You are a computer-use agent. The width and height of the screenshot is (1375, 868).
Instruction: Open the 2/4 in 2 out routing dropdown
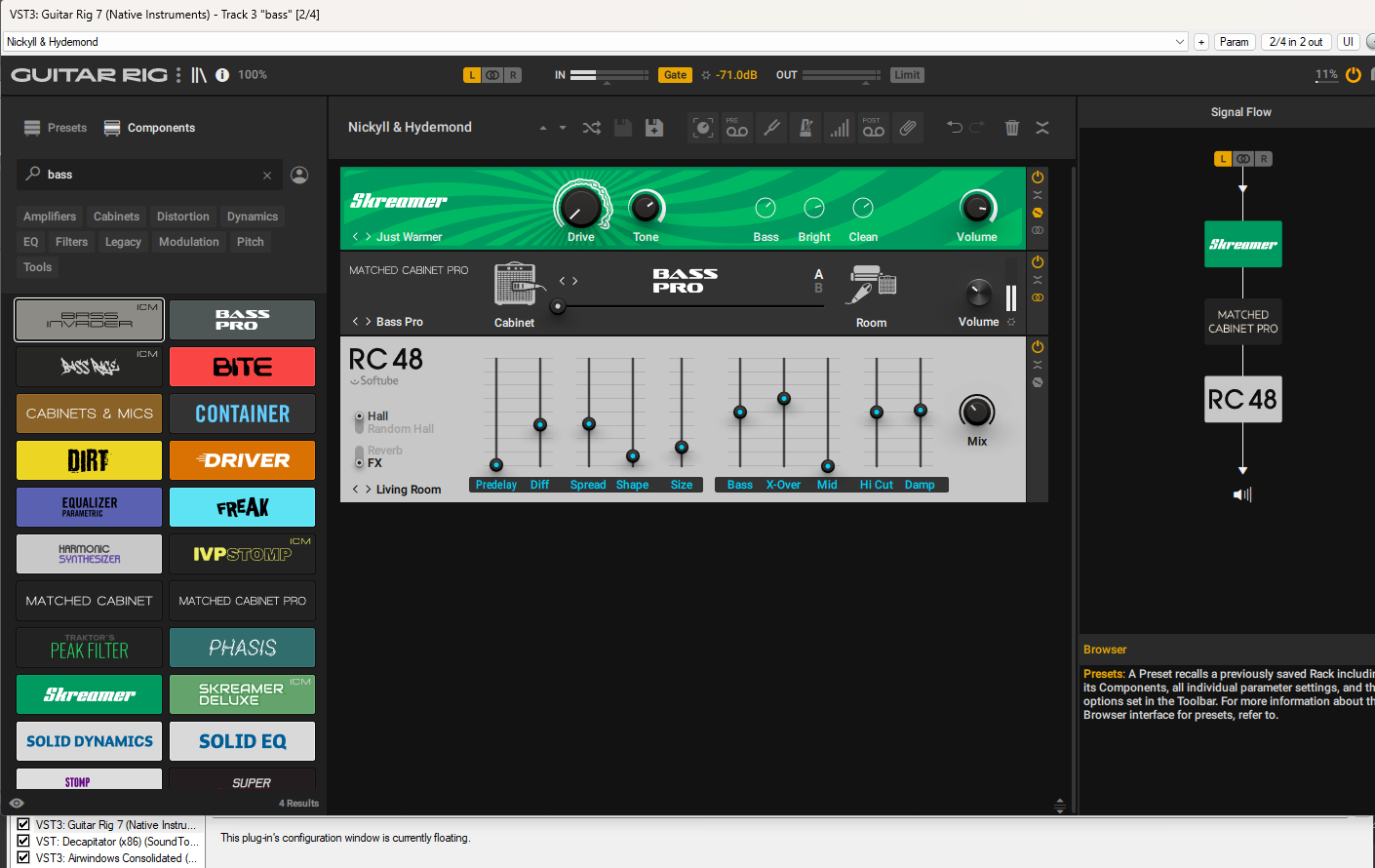(1295, 42)
